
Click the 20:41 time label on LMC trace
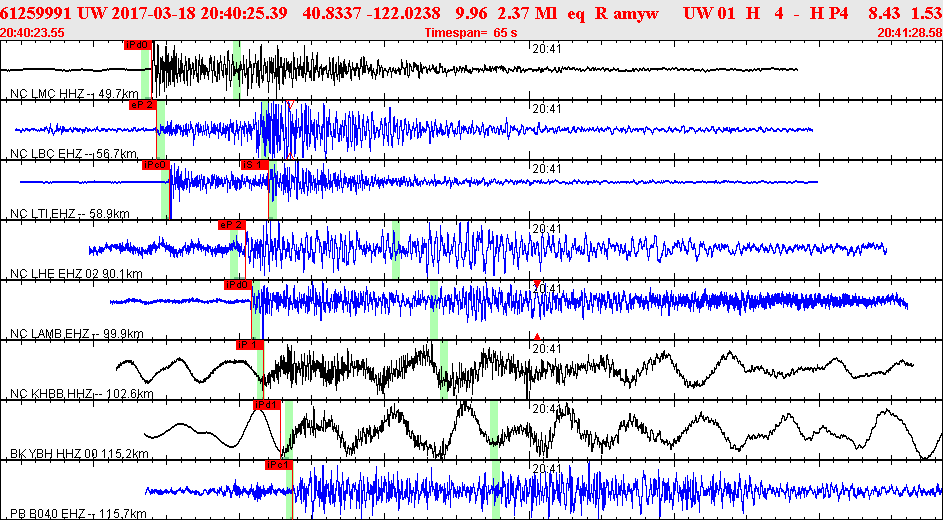[x=547, y=49]
